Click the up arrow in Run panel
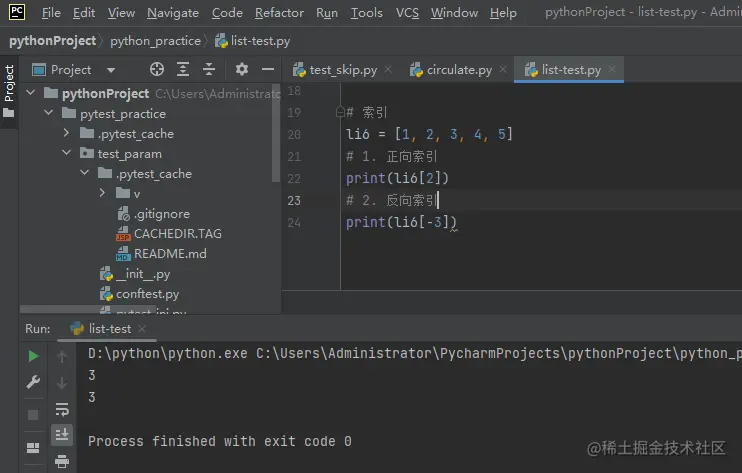This screenshot has width=742, height=473. tap(62, 356)
